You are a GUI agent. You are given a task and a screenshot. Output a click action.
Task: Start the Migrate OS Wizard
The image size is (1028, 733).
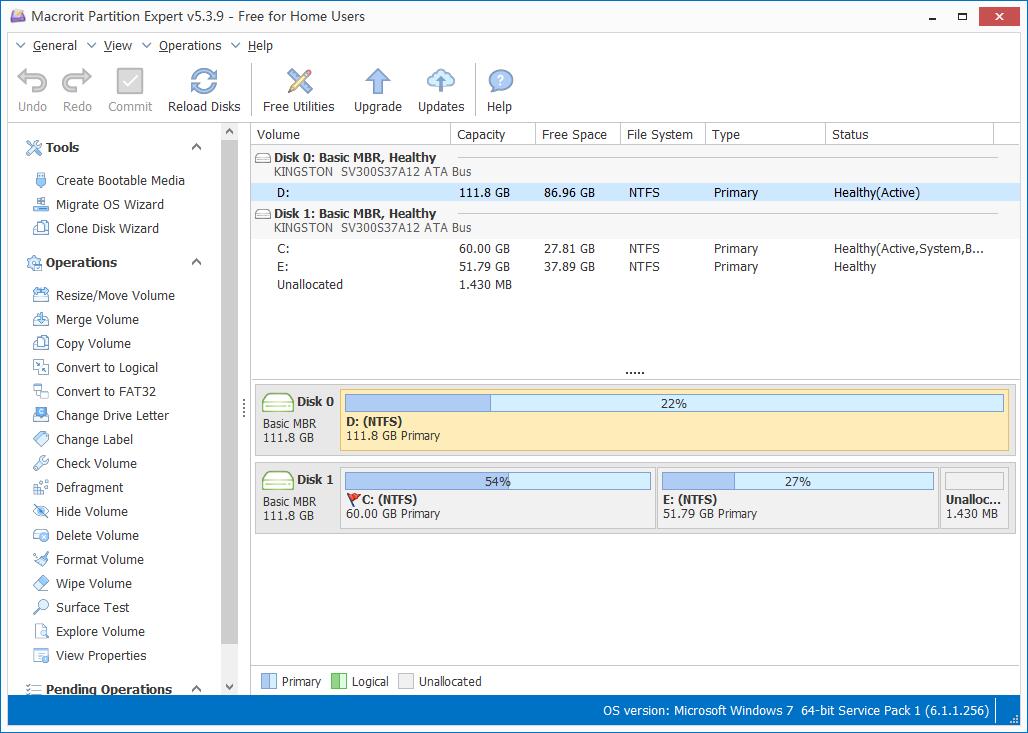tap(109, 204)
